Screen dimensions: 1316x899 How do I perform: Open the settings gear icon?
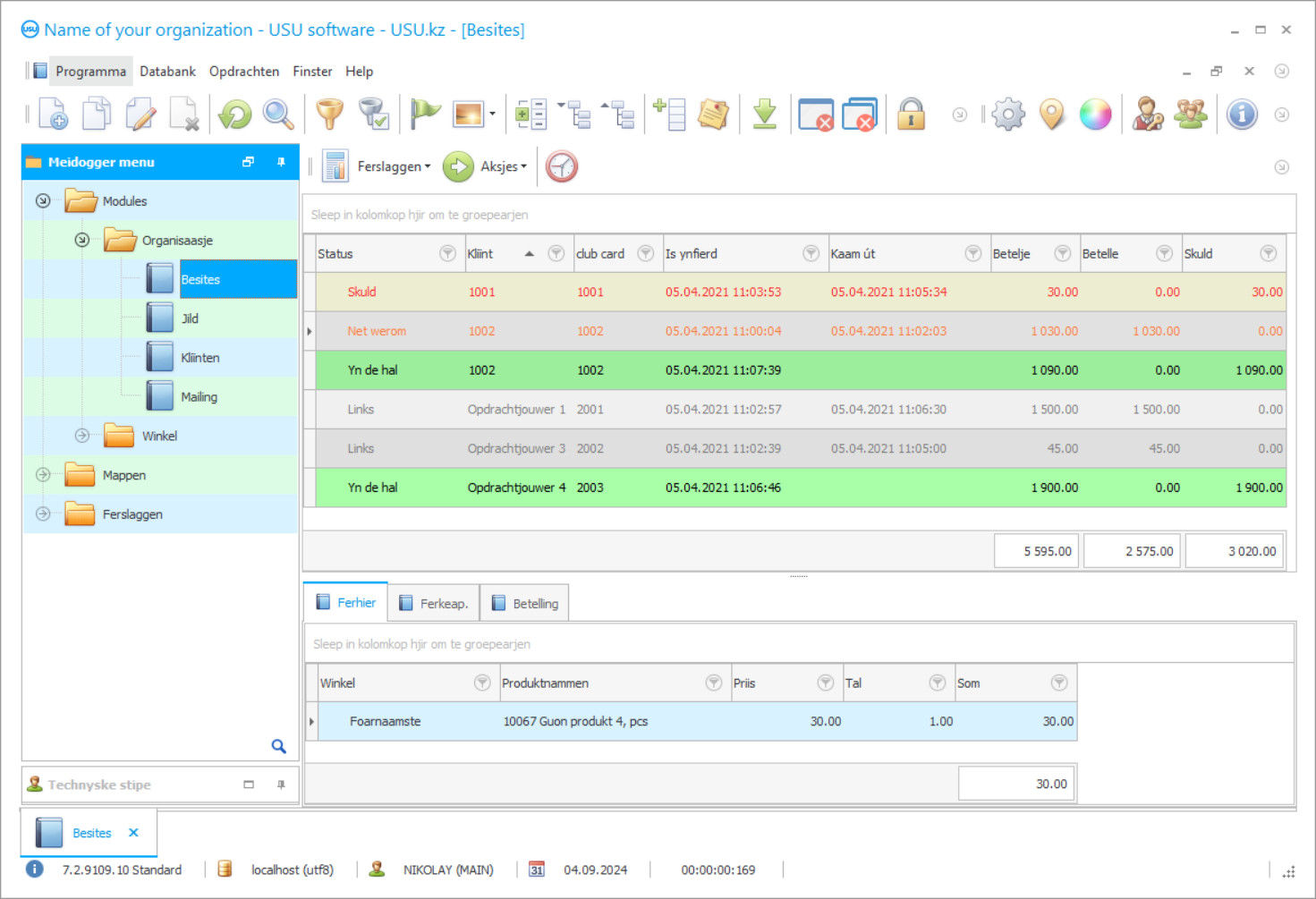tap(1008, 114)
